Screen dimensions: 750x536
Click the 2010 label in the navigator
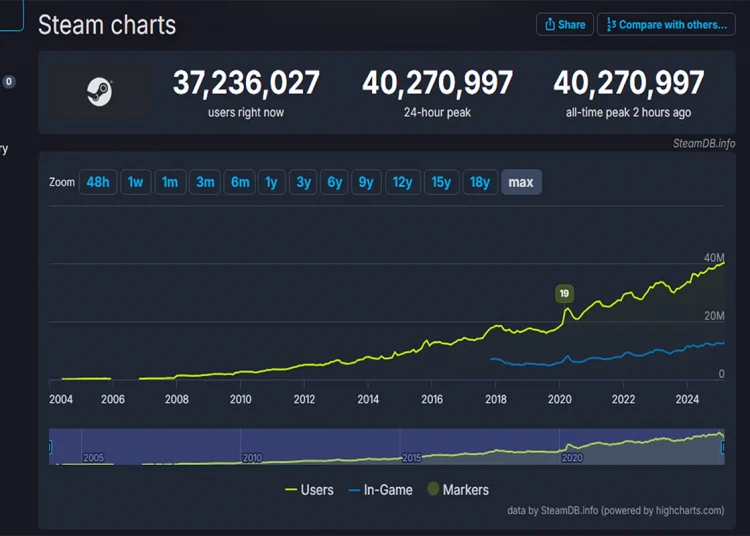coord(252,458)
